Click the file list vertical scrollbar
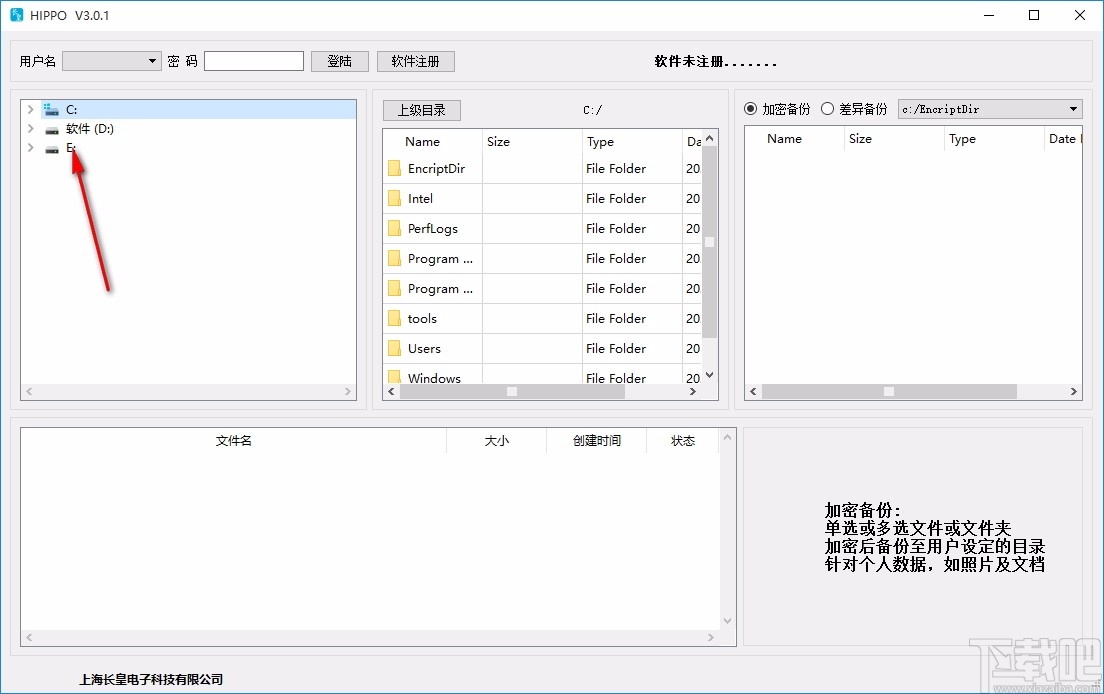This screenshot has width=1104, height=694. [708, 240]
